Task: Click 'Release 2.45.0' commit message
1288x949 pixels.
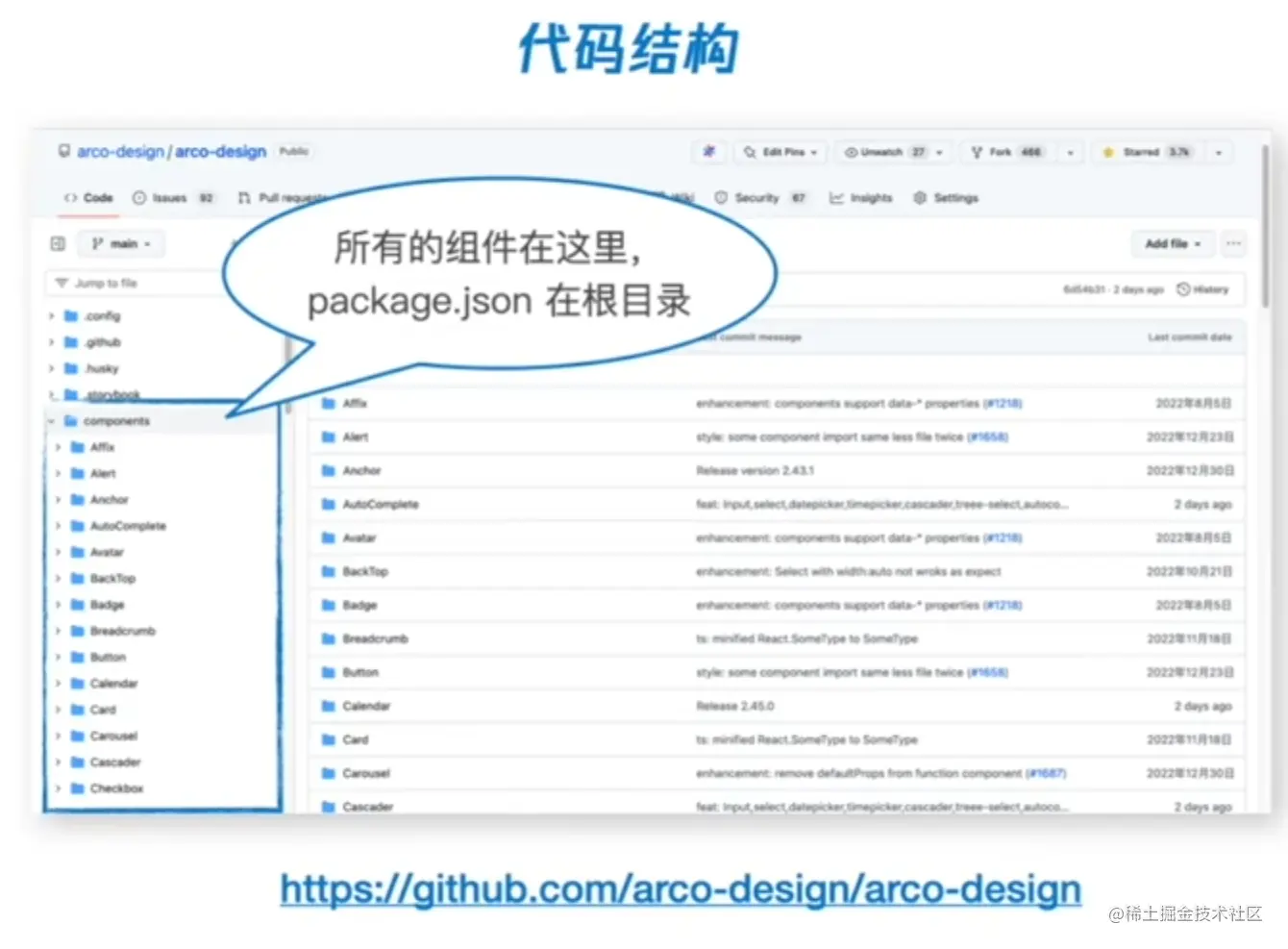Action: point(734,707)
